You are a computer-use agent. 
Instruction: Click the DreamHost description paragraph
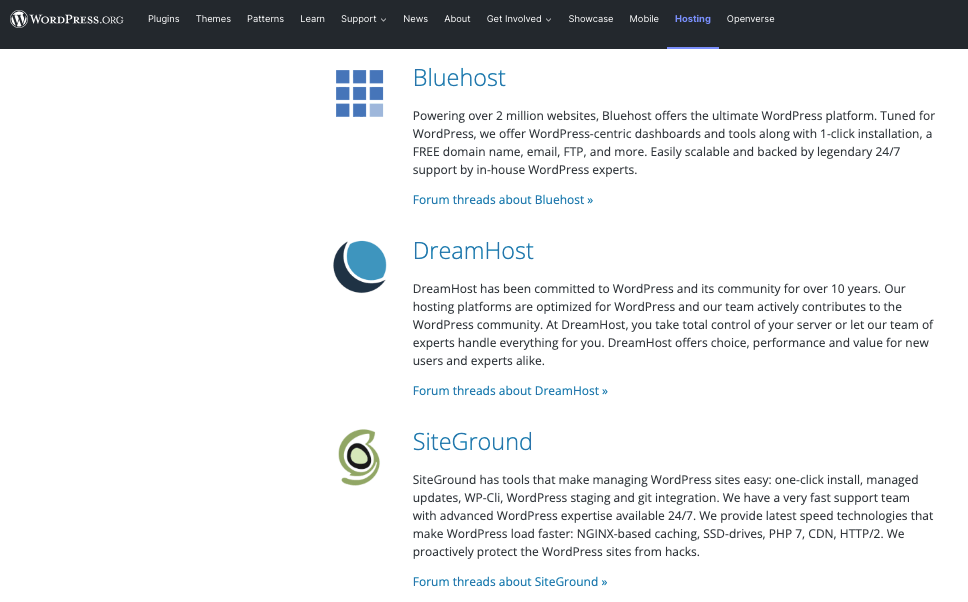click(x=673, y=325)
